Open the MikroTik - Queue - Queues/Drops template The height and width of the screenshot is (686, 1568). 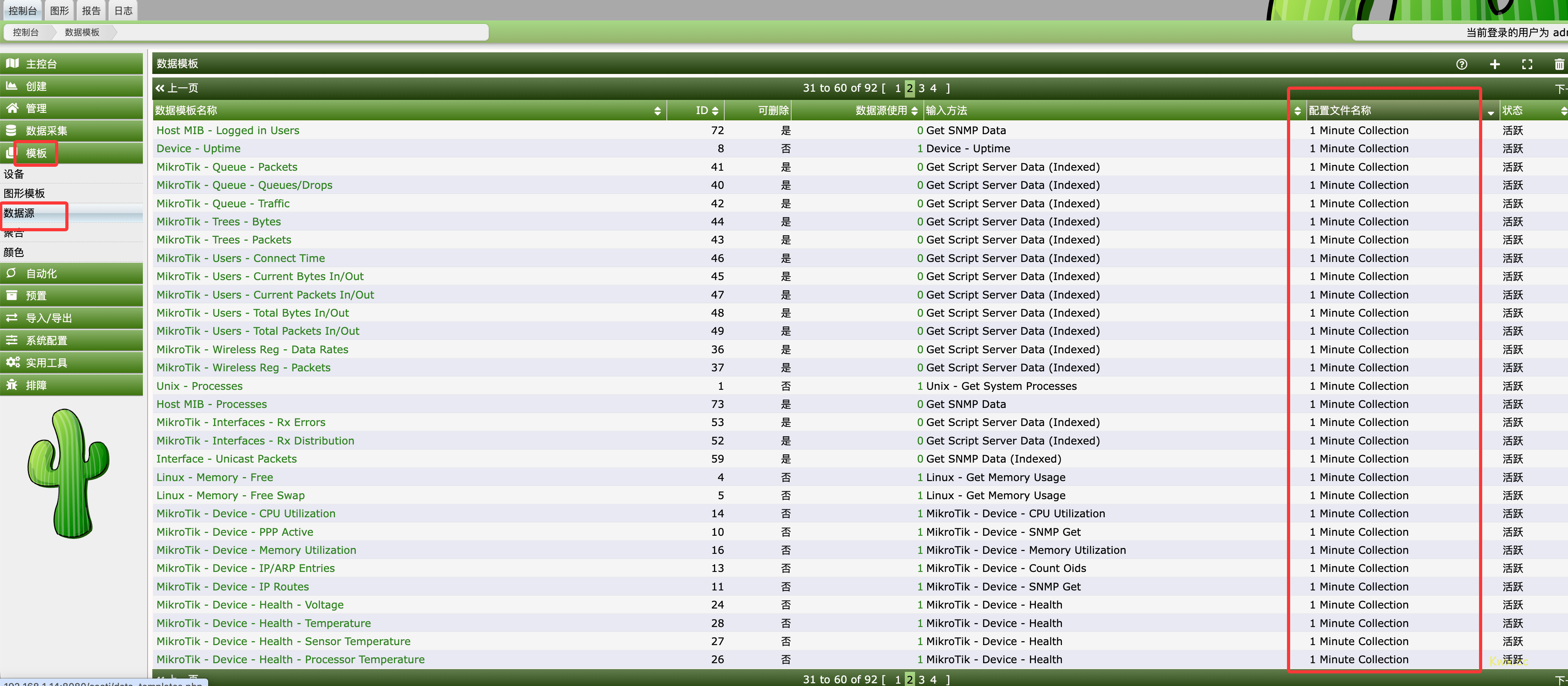(244, 185)
